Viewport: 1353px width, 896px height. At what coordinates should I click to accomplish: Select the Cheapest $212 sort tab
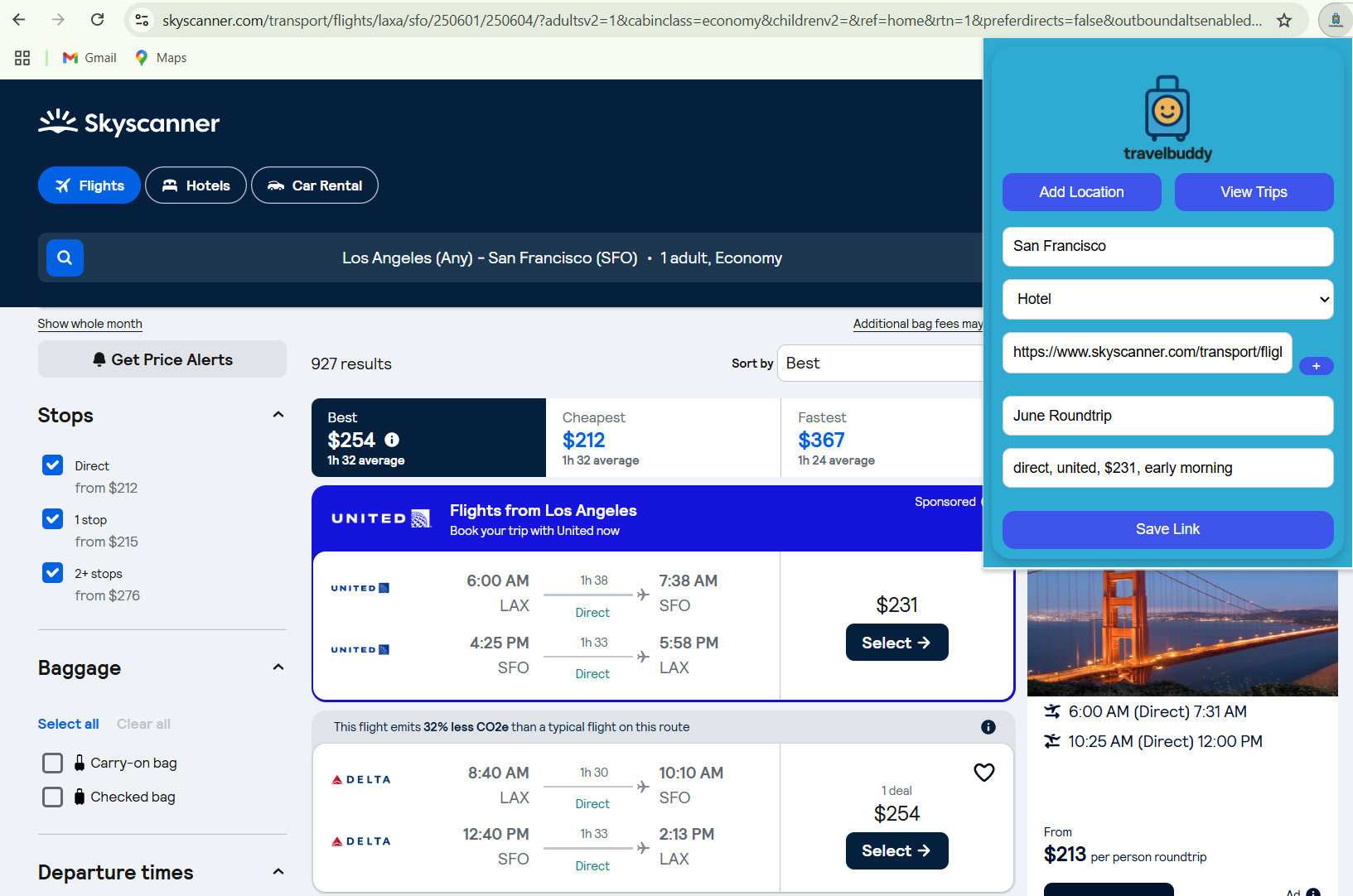point(664,438)
